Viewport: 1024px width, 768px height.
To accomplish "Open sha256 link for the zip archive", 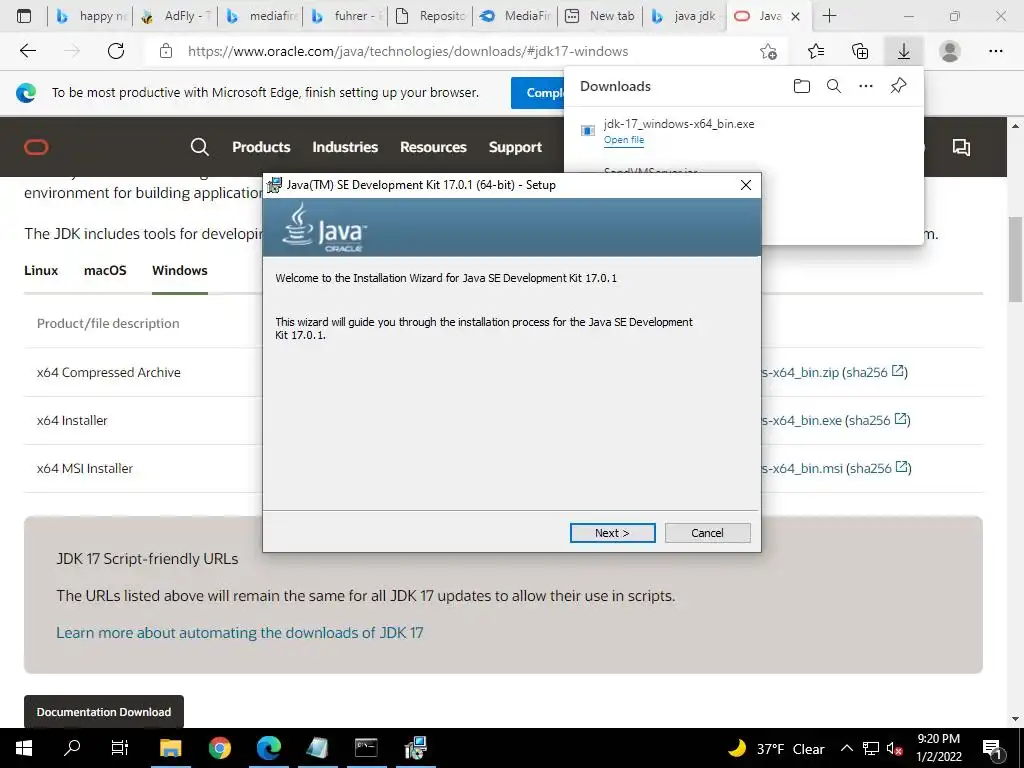I will pyautogui.click(x=874, y=372).
